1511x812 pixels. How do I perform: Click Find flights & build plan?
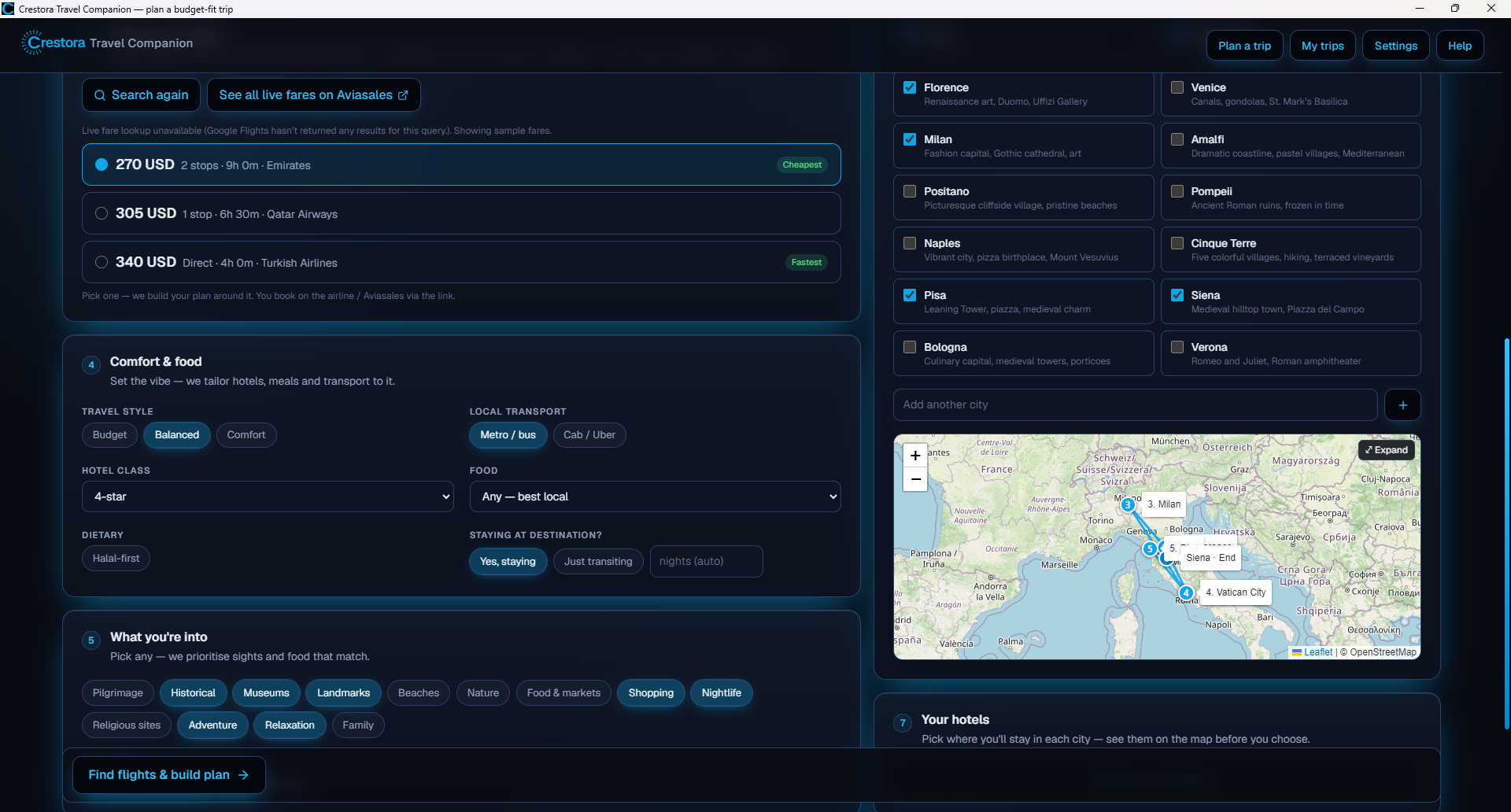tap(168, 775)
